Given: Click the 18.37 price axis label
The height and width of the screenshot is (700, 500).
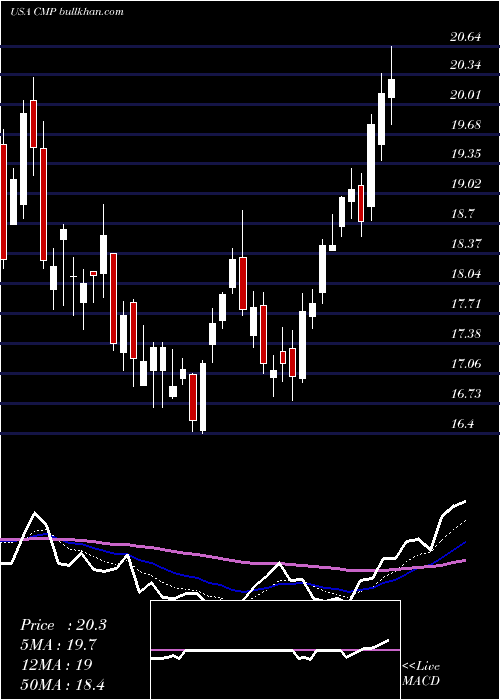Looking at the screenshot, I should click(x=466, y=244).
